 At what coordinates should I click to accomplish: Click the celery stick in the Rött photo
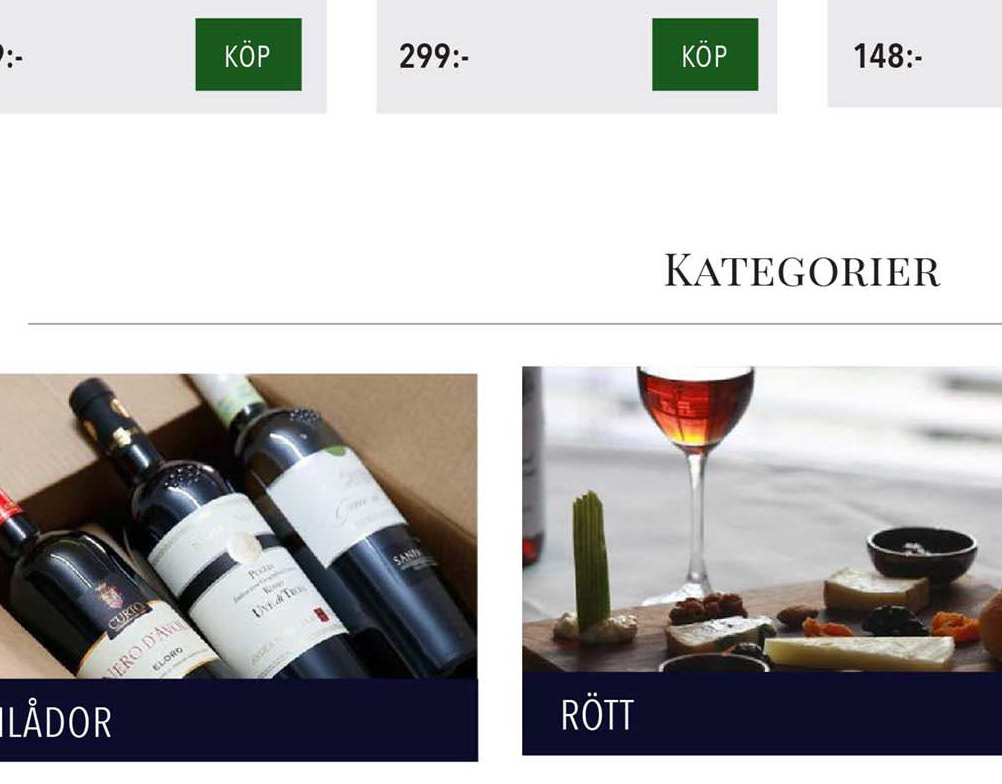591,559
